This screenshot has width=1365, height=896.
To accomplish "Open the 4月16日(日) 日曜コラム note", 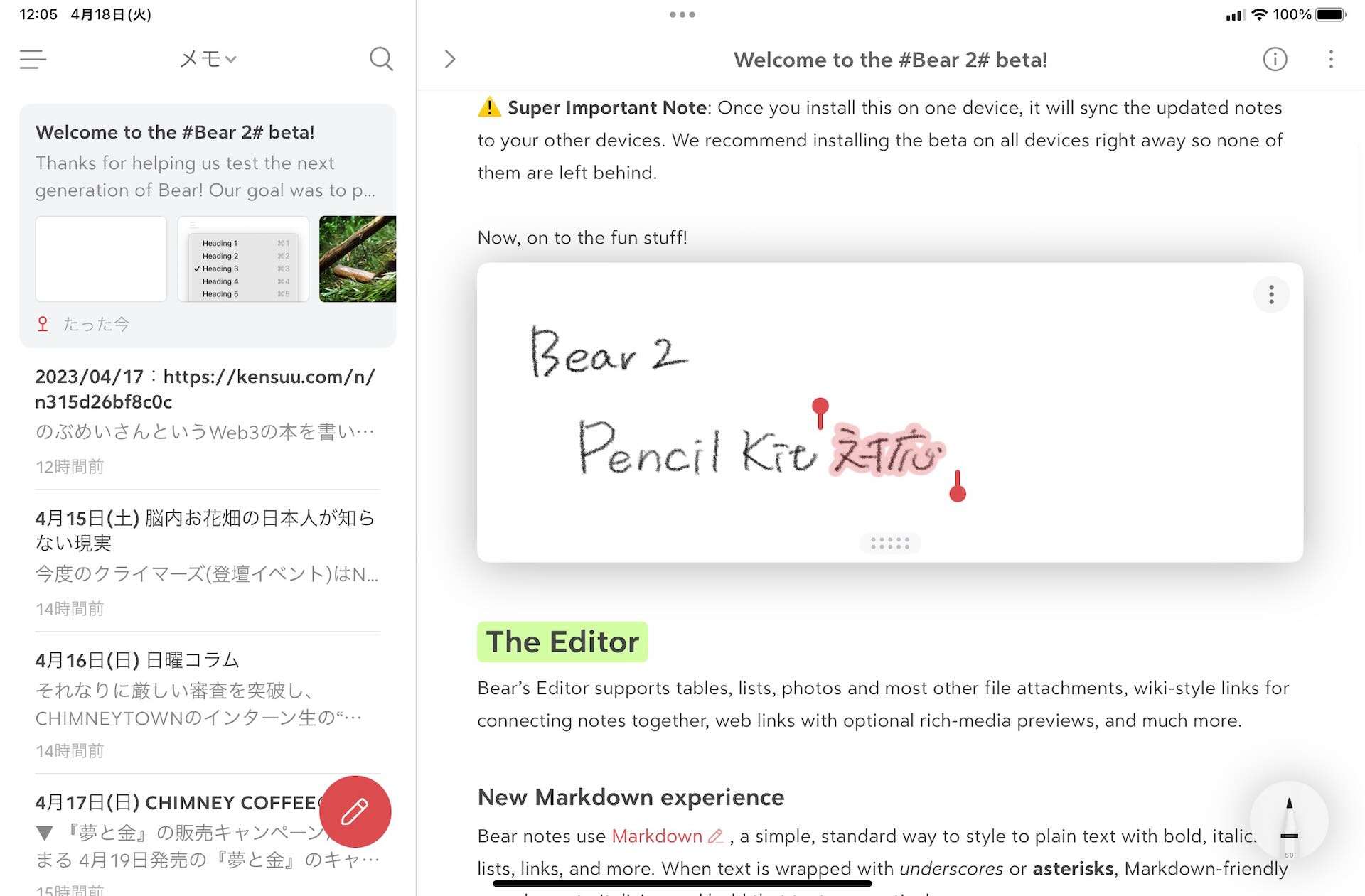I will (208, 703).
